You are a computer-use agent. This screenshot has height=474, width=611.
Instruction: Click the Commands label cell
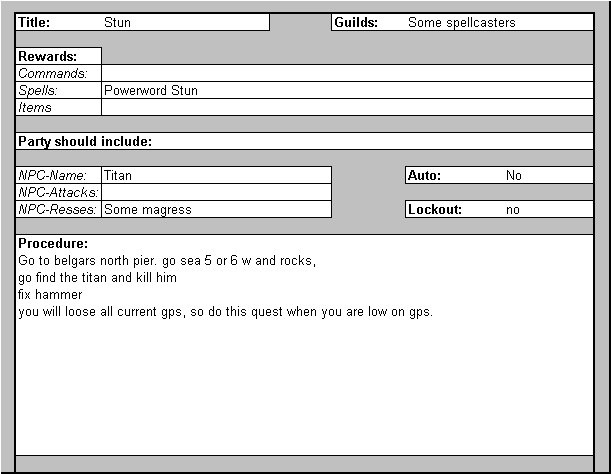pyautogui.click(x=59, y=73)
